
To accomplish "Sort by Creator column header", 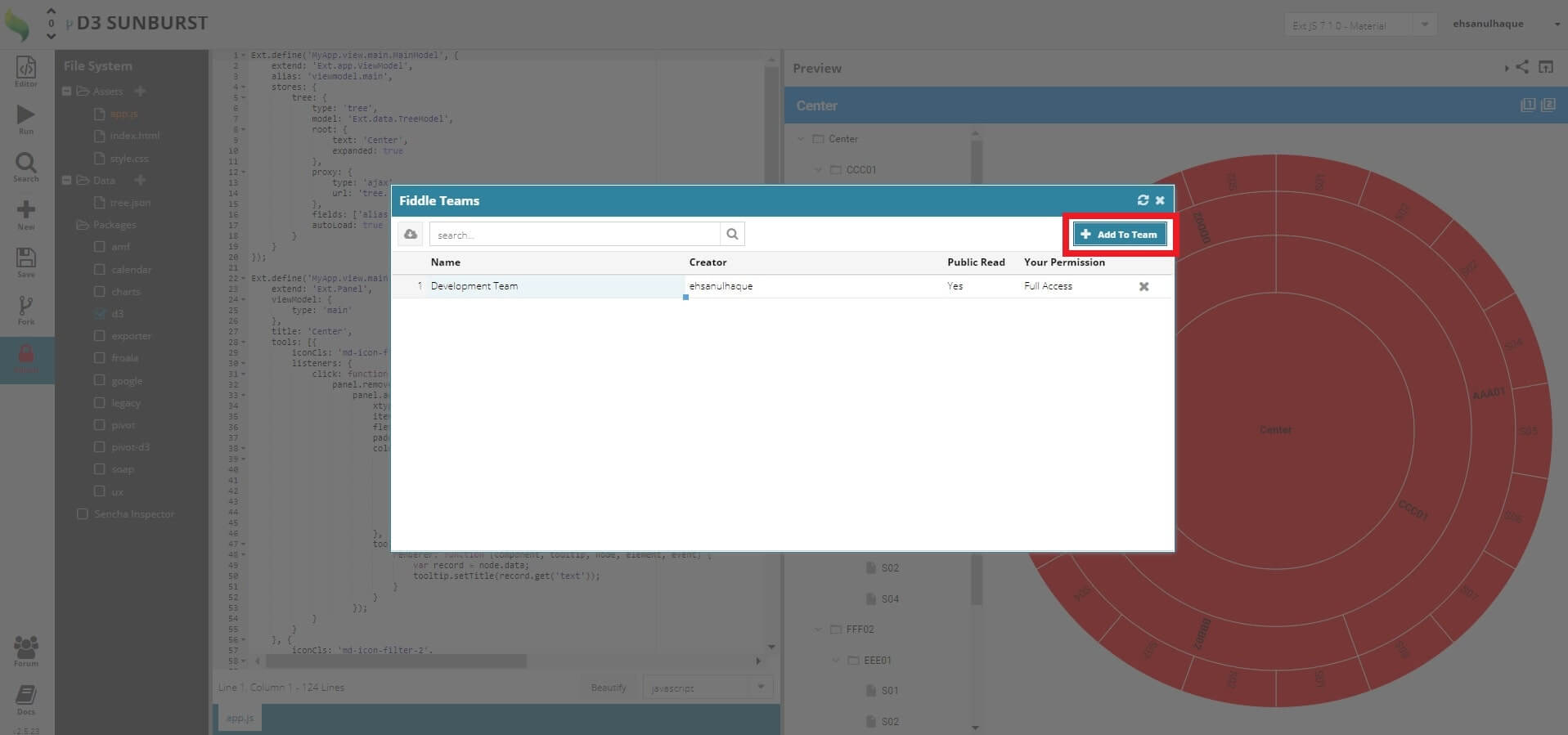I will coord(708,262).
